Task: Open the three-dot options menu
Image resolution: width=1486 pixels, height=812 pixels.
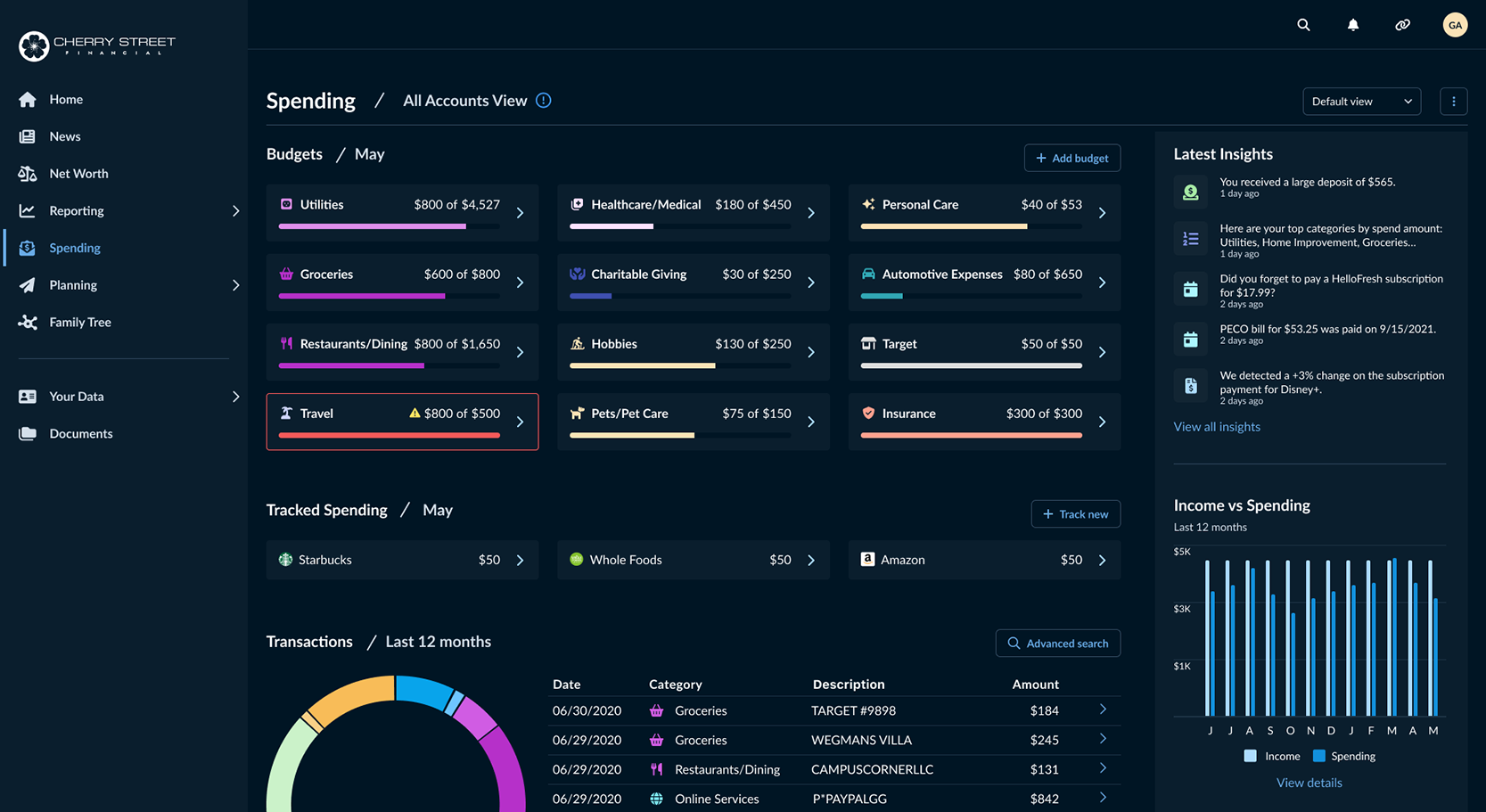Action: point(1454,102)
